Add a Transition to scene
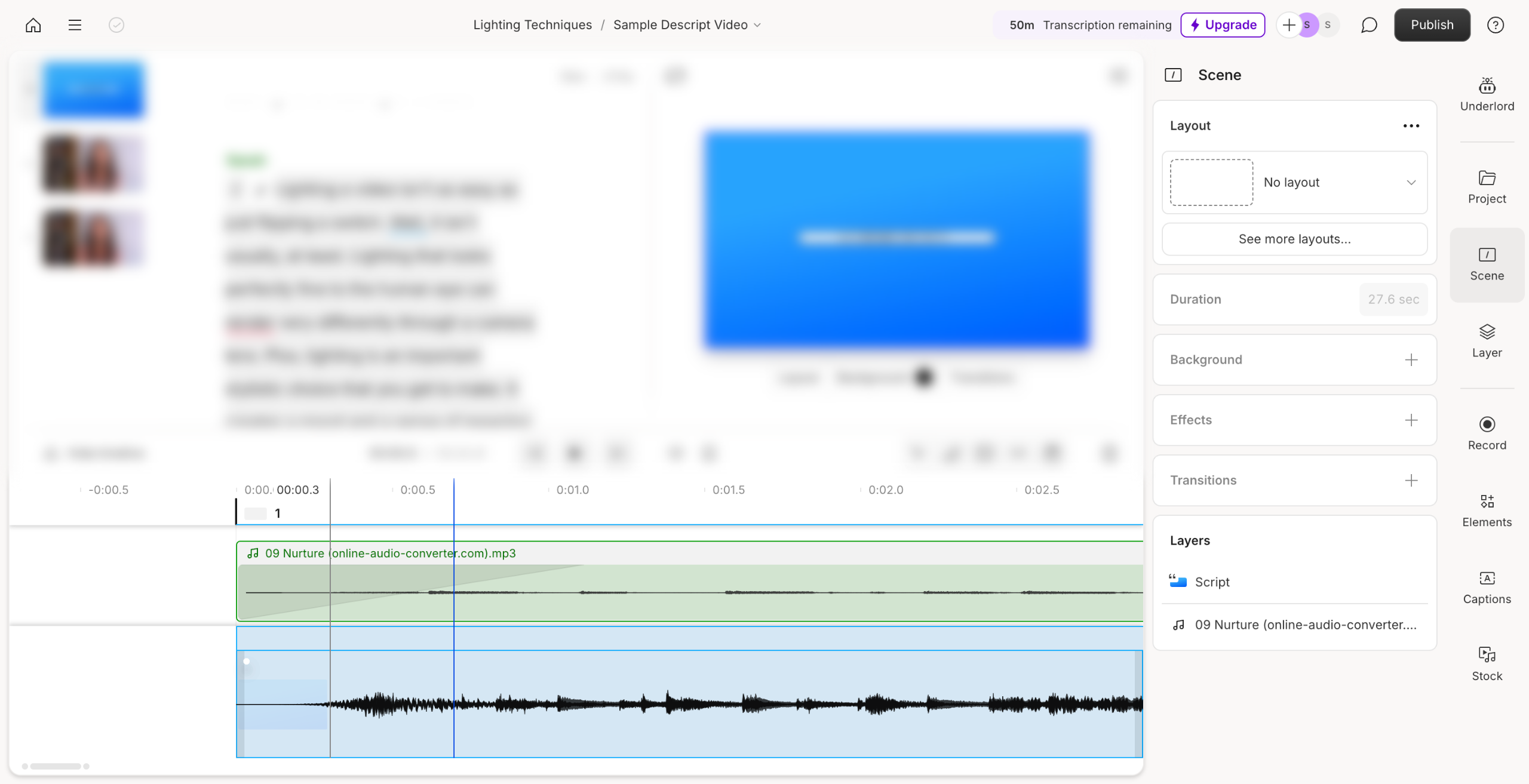1529x784 pixels. pyautogui.click(x=1411, y=480)
